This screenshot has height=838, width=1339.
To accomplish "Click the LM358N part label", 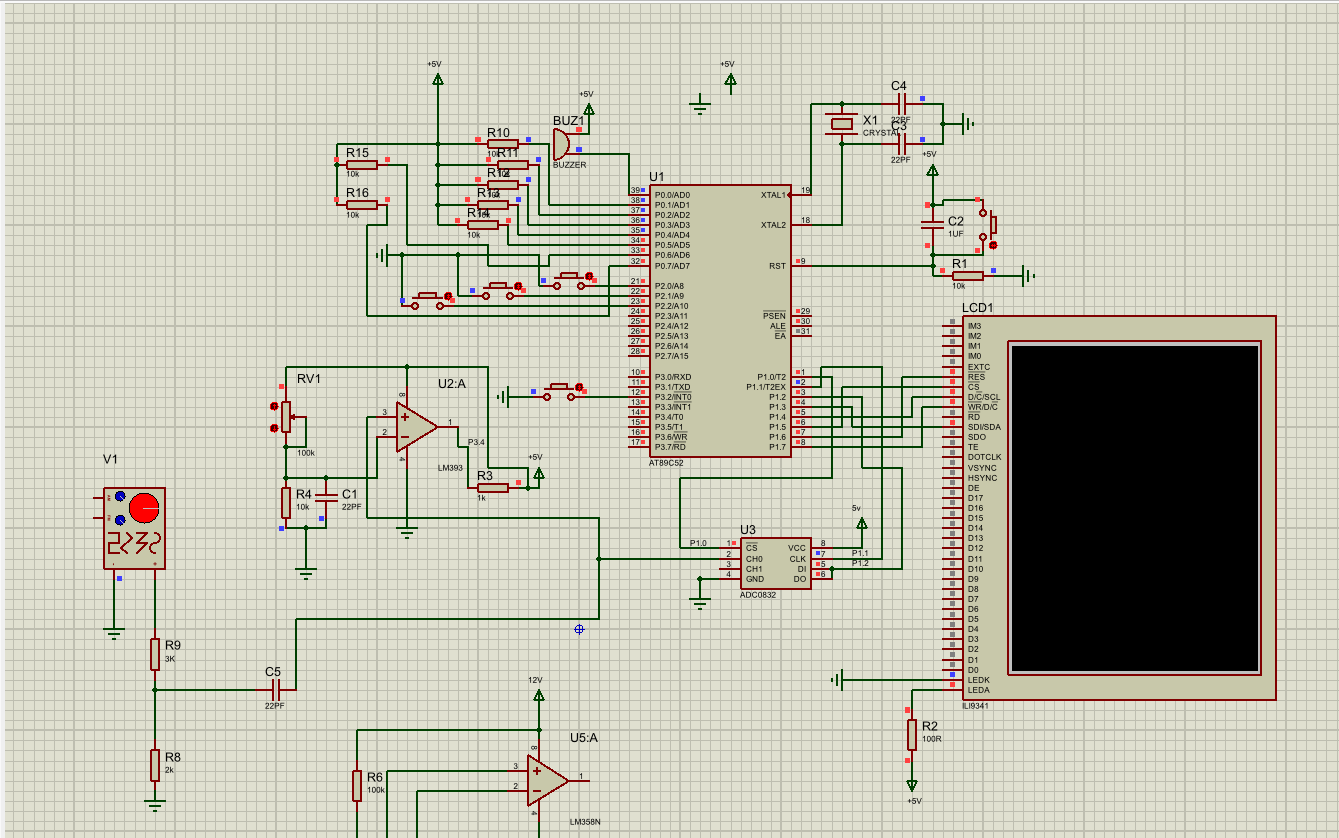I will point(584,822).
